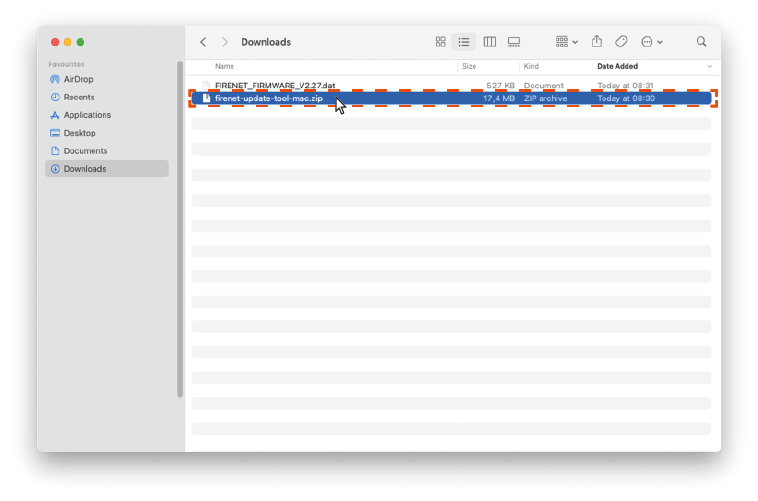Open Recents in the sidebar
758x501 pixels.
[x=107, y=97]
